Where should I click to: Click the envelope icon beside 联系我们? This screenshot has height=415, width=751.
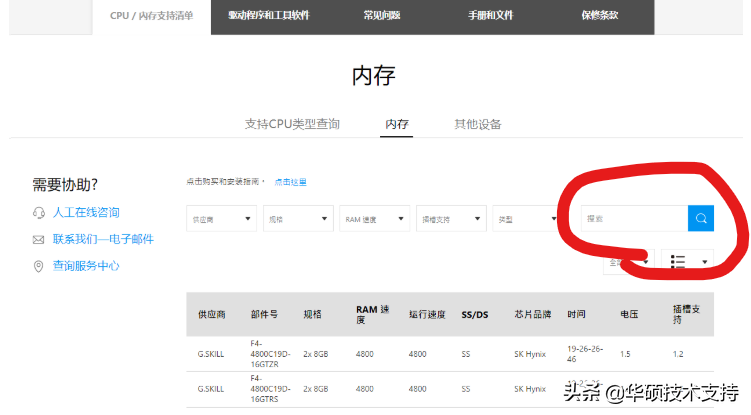tap(38, 240)
